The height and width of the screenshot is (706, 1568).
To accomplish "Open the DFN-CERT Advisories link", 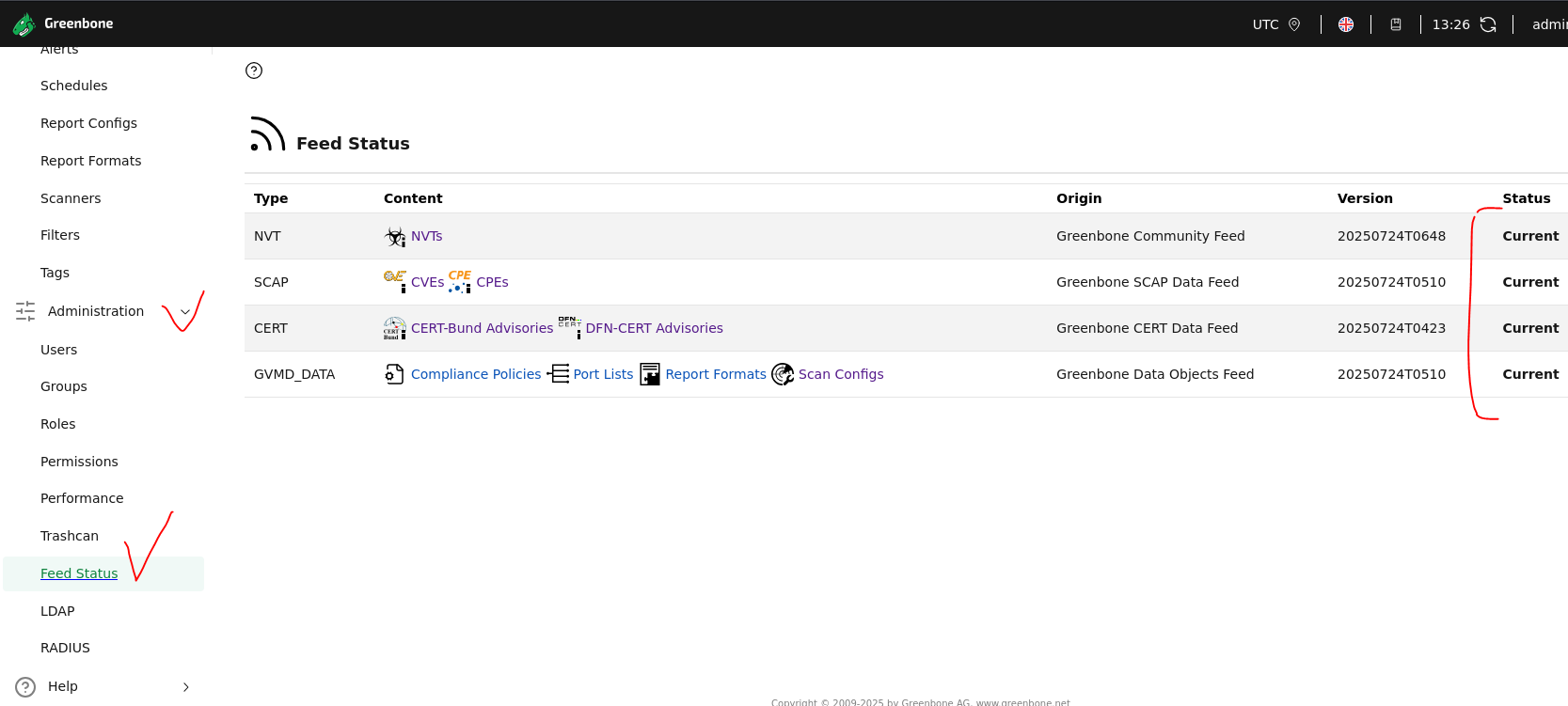I will tap(654, 328).
